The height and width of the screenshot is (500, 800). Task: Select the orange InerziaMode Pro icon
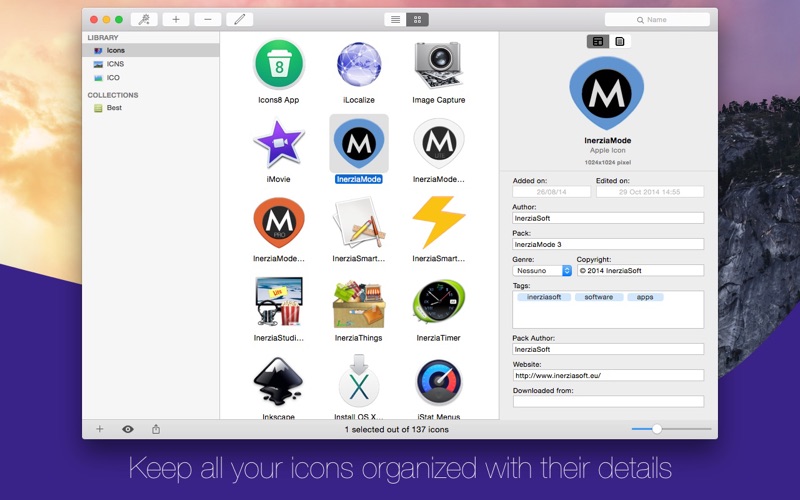(x=279, y=223)
